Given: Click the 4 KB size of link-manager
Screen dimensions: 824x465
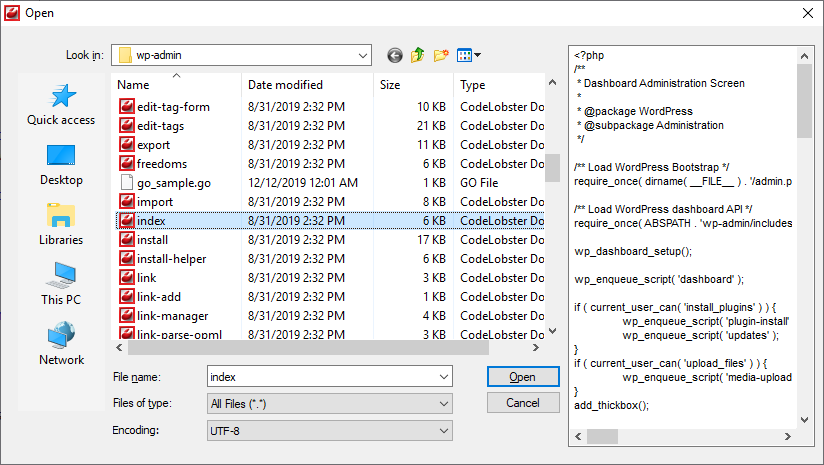Looking at the screenshot, I should click(434, 315).
